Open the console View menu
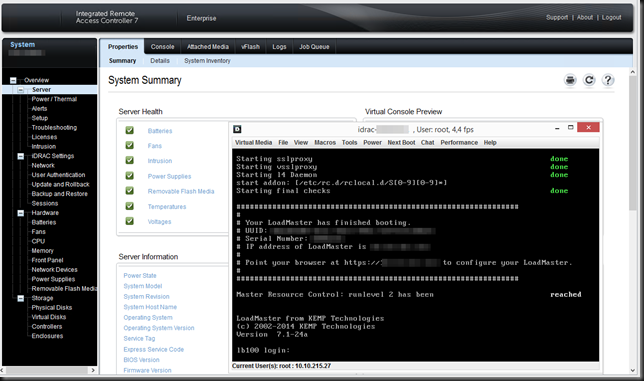Viewport: 644px width, 381px height. (301, 142)
